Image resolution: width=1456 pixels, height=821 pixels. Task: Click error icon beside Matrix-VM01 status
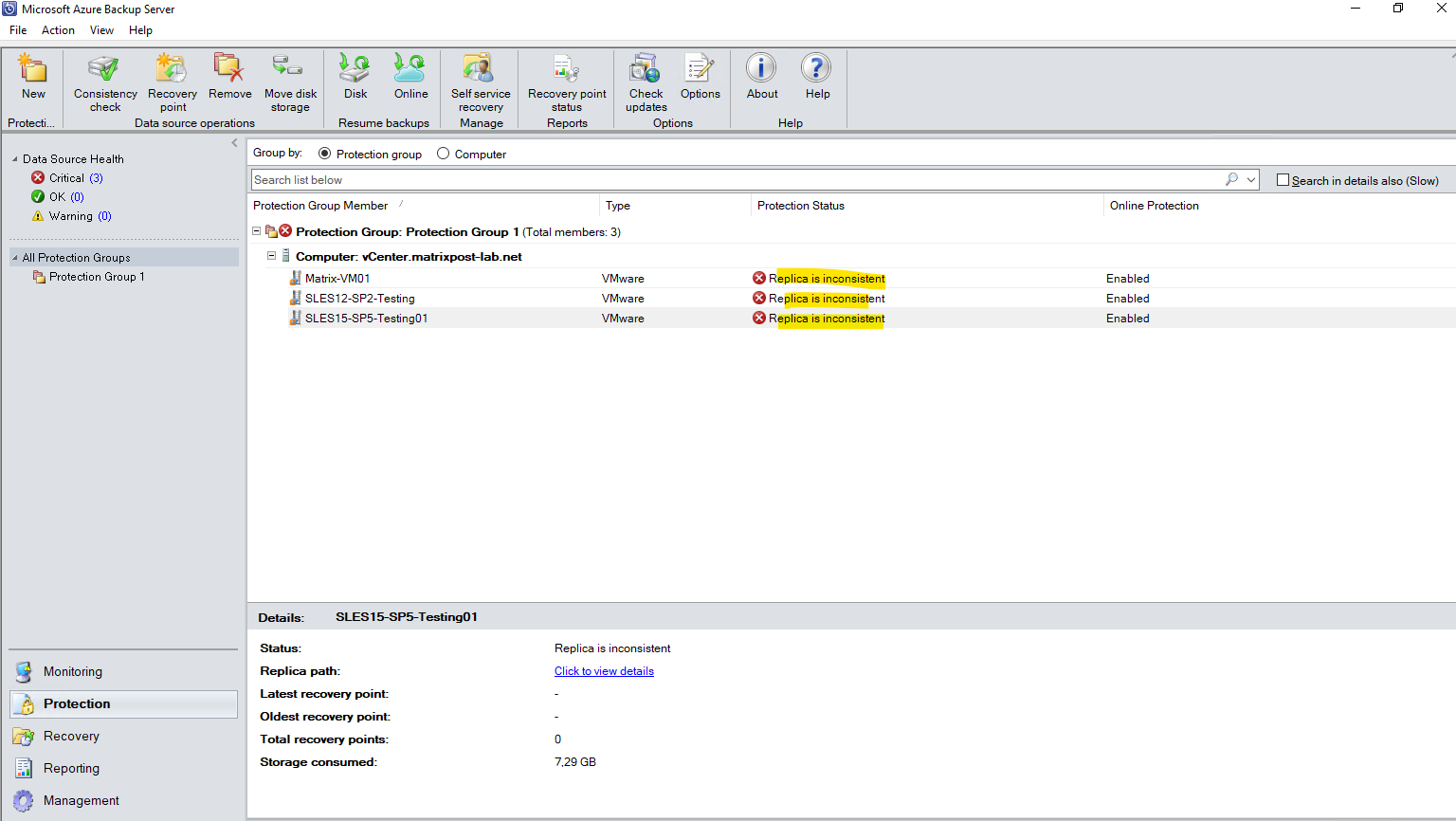coord(759,278)
